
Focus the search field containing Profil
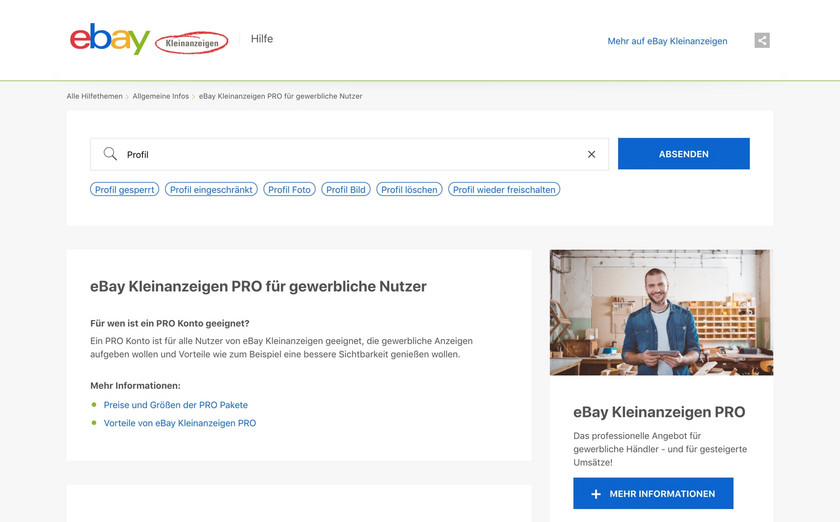(x=350, y=154)
